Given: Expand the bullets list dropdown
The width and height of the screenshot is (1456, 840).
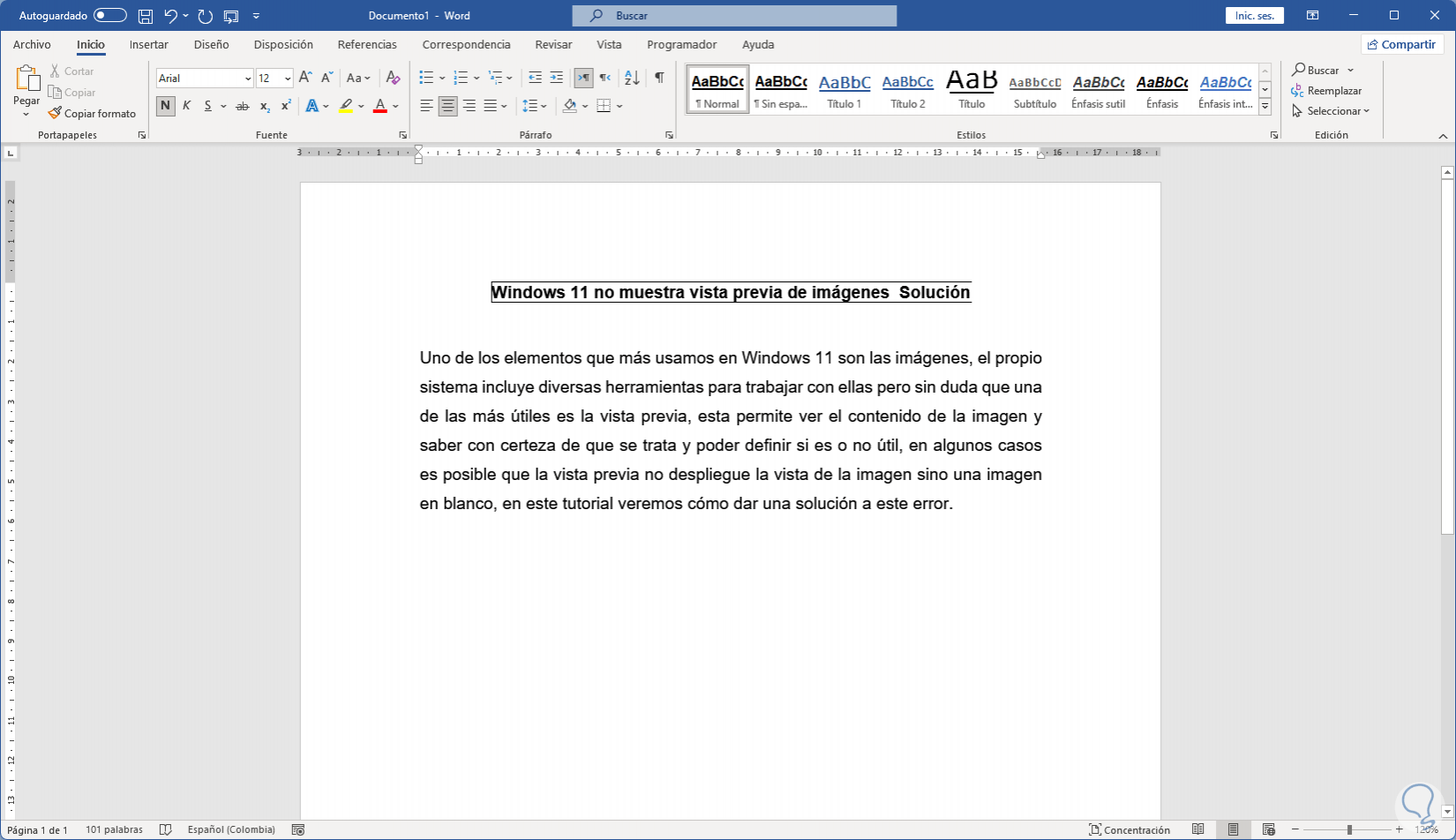Looking at the screenshot, I should point(442,78).
